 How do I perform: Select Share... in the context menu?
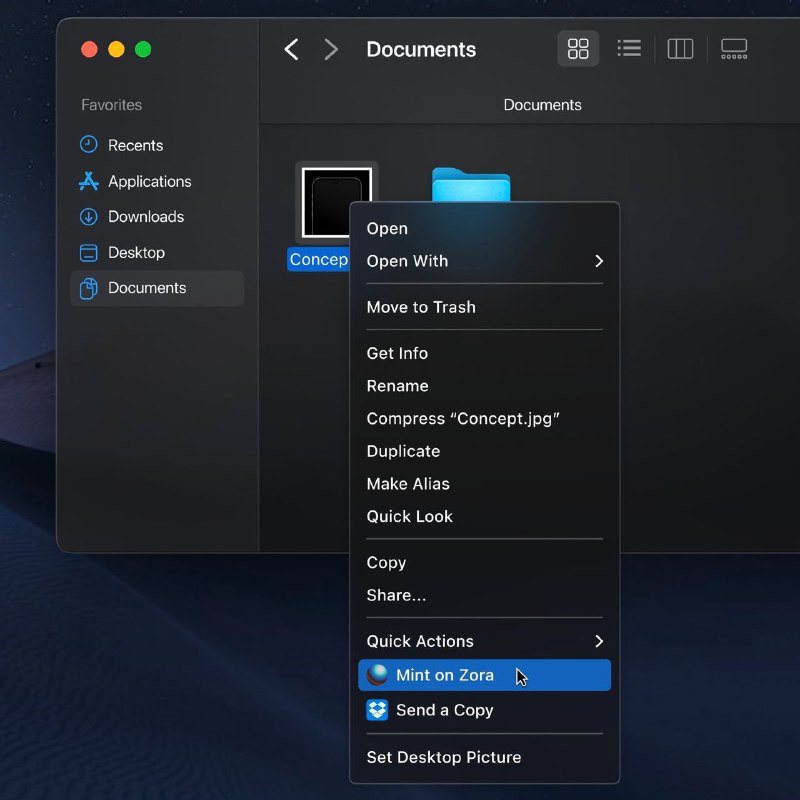484,595
